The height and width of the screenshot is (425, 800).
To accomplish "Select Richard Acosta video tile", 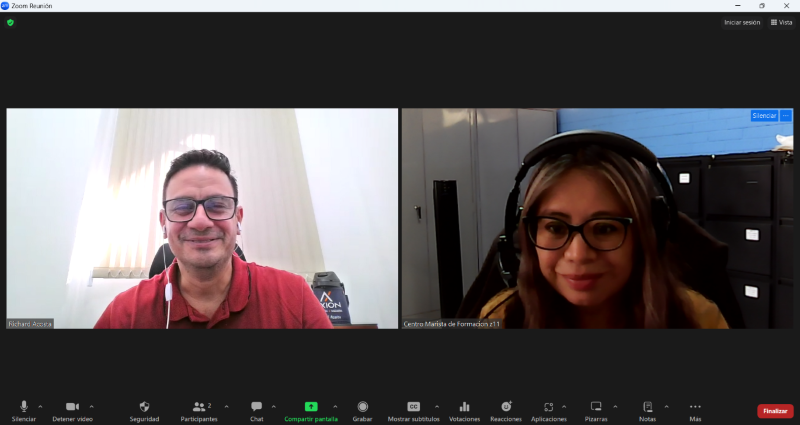I will (202, 218).
